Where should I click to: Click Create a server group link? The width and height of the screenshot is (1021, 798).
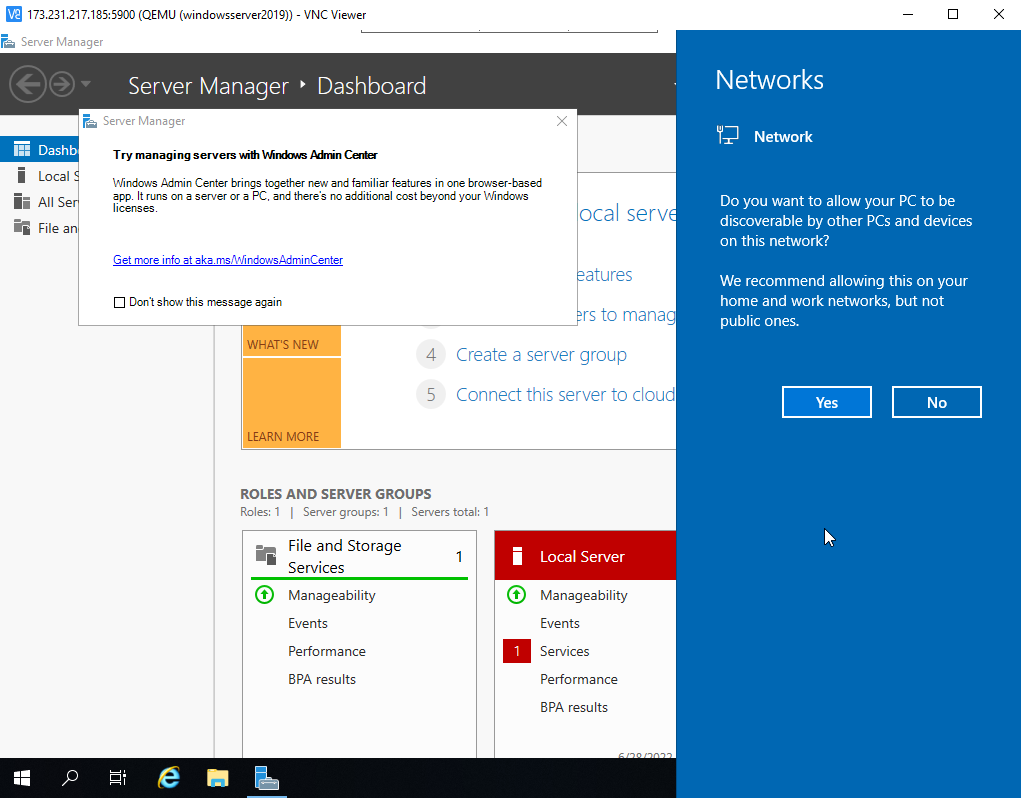click(x=541, y=355)
